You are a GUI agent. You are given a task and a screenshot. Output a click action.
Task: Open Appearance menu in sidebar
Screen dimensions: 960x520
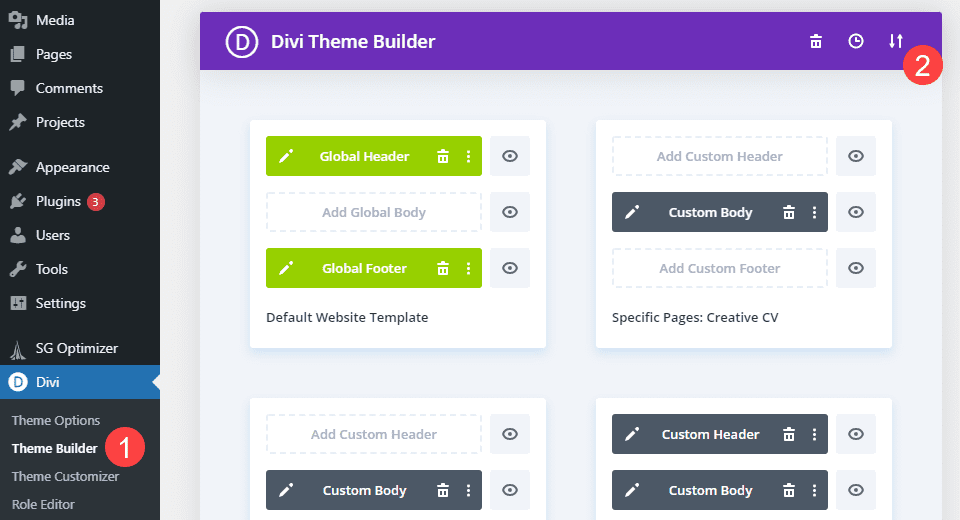point(80,167)
